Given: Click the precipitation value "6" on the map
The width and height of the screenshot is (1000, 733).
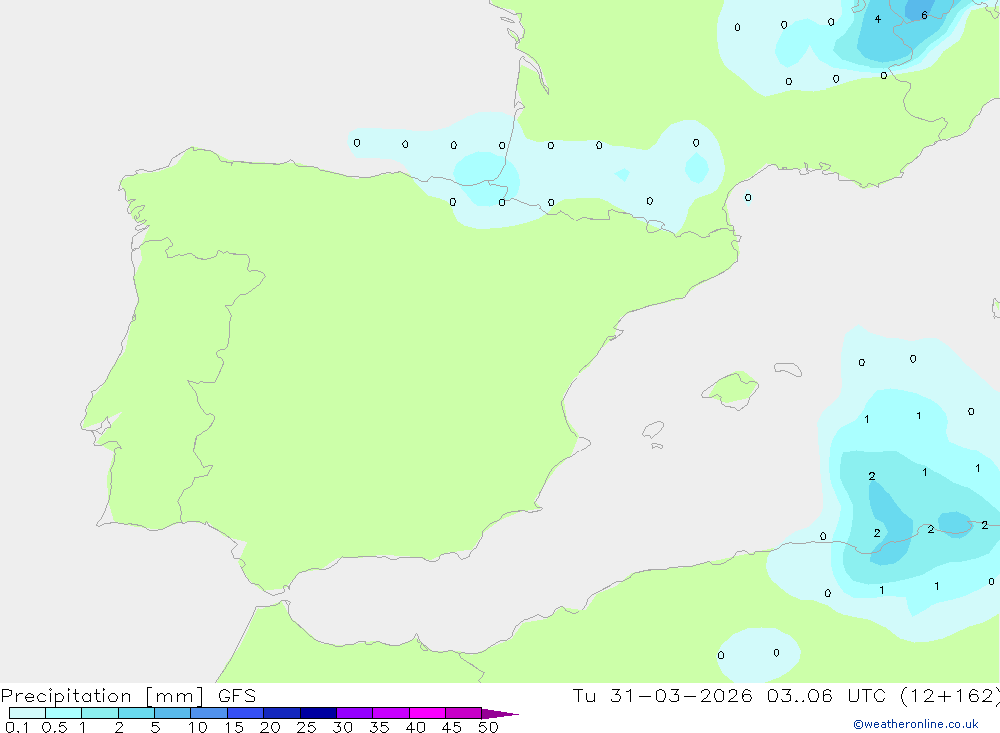Looking at the screenshot, I should click(925, 15).
